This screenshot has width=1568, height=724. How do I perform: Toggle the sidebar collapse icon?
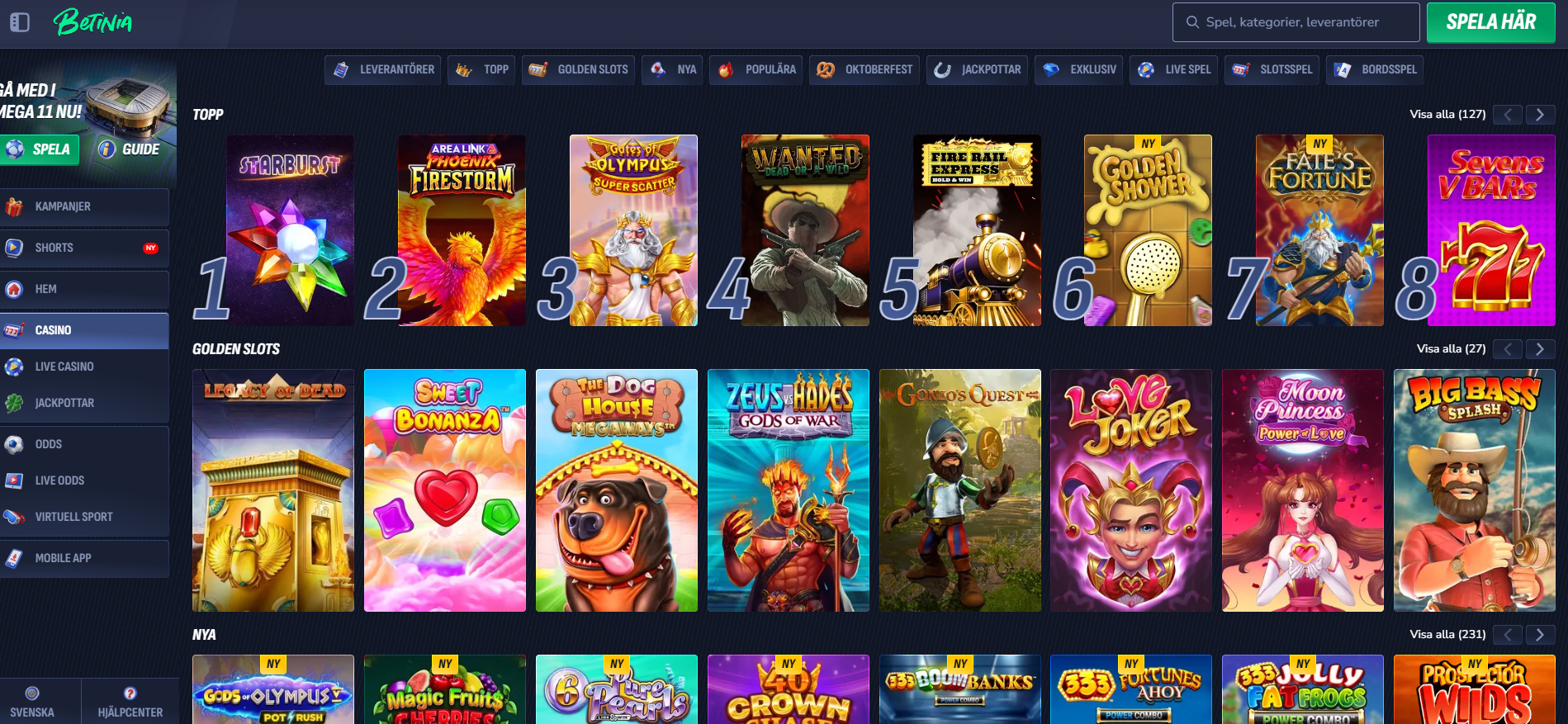pyautogui.click(x=20, y=22)
